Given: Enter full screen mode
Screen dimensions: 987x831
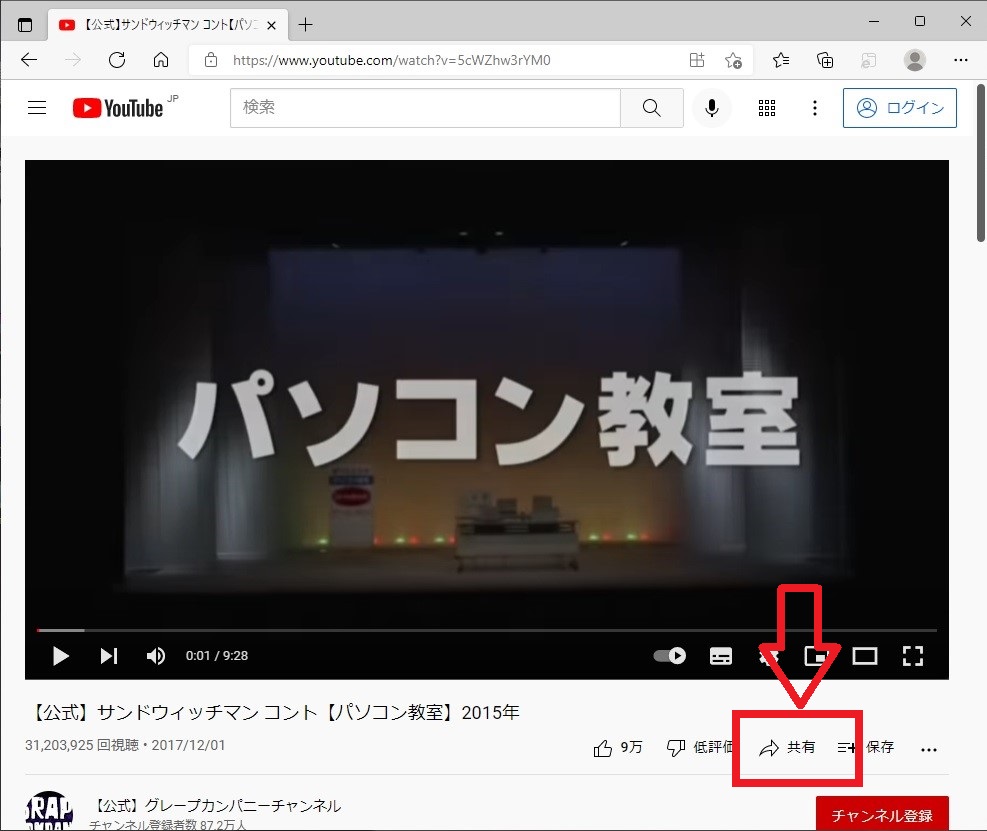Looking at the screenshot, I should [x=913, y=656].
